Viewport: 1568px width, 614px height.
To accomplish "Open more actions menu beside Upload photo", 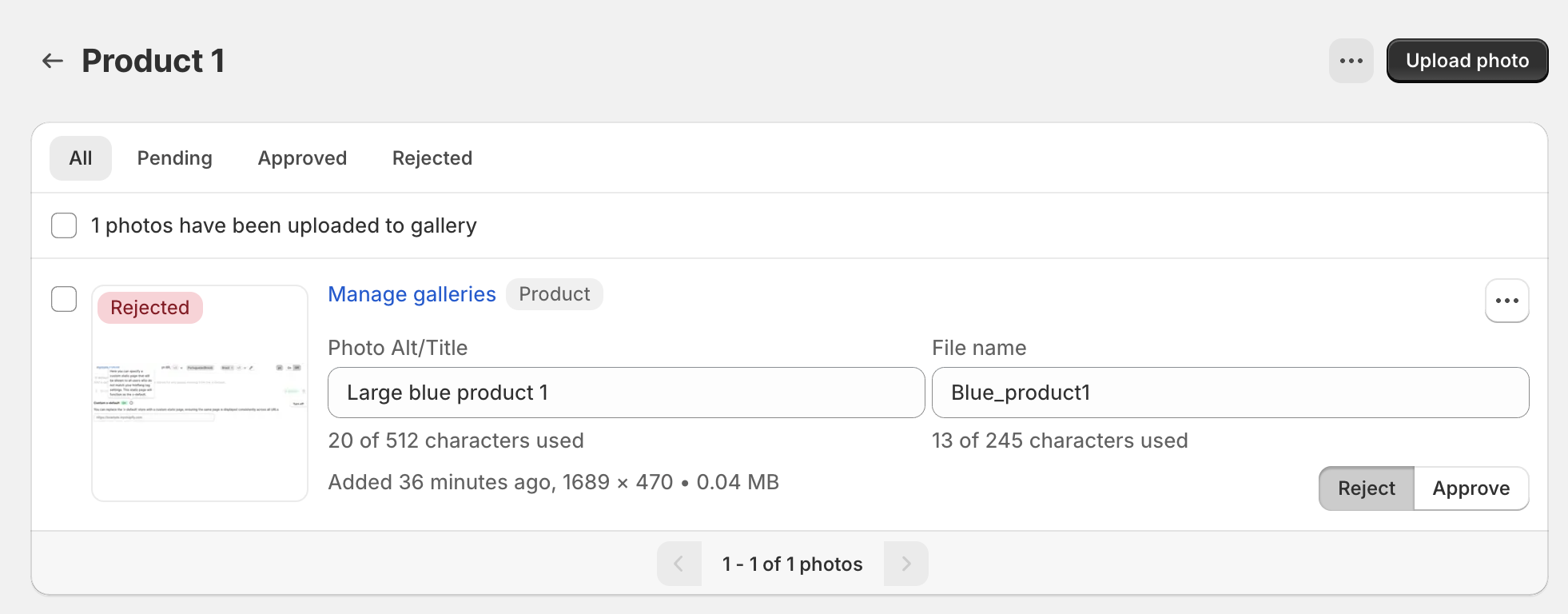I will click(1351, 61).
